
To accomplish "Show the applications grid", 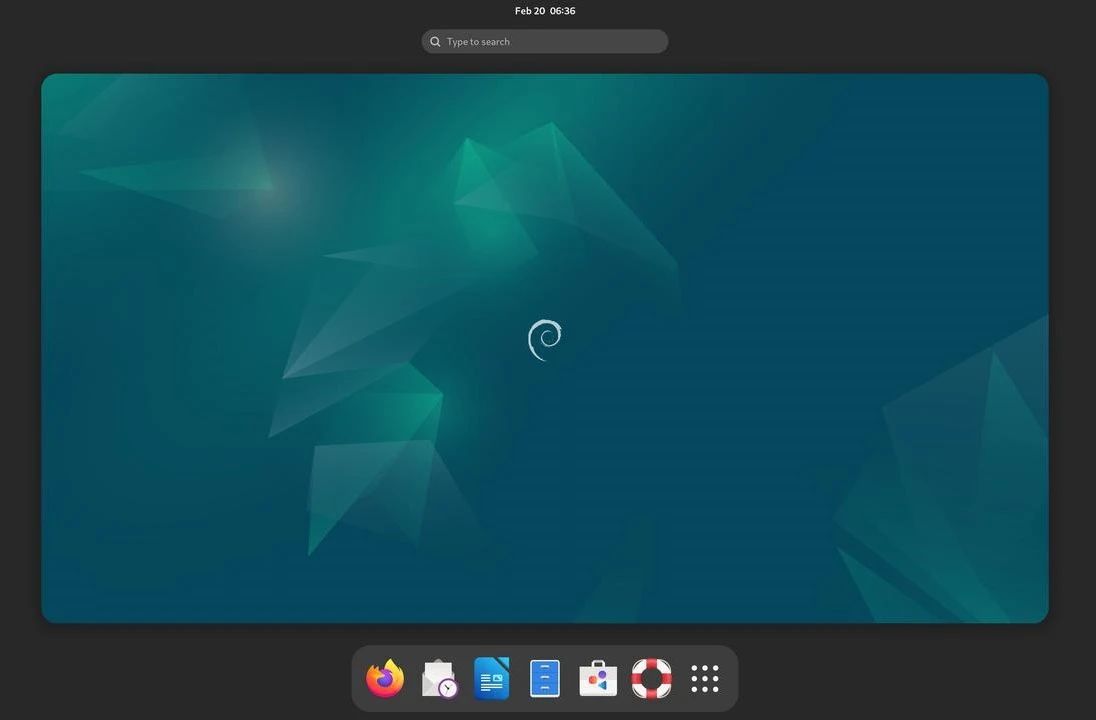I will coord(705,679).
